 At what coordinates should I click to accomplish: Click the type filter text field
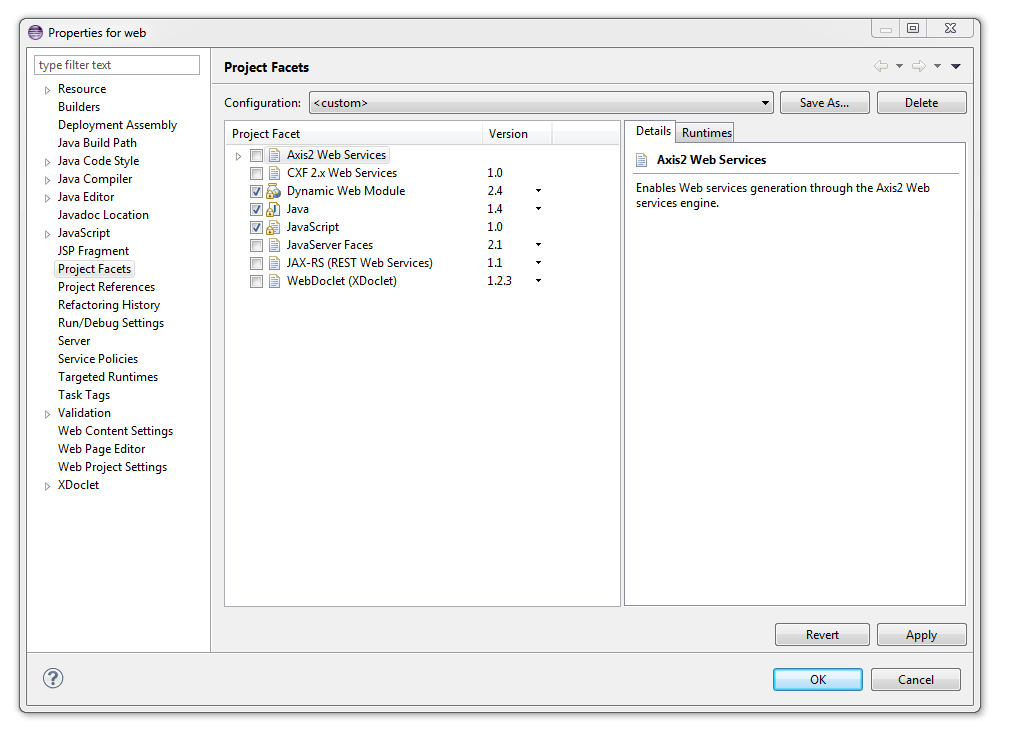[x=116, y=64]
